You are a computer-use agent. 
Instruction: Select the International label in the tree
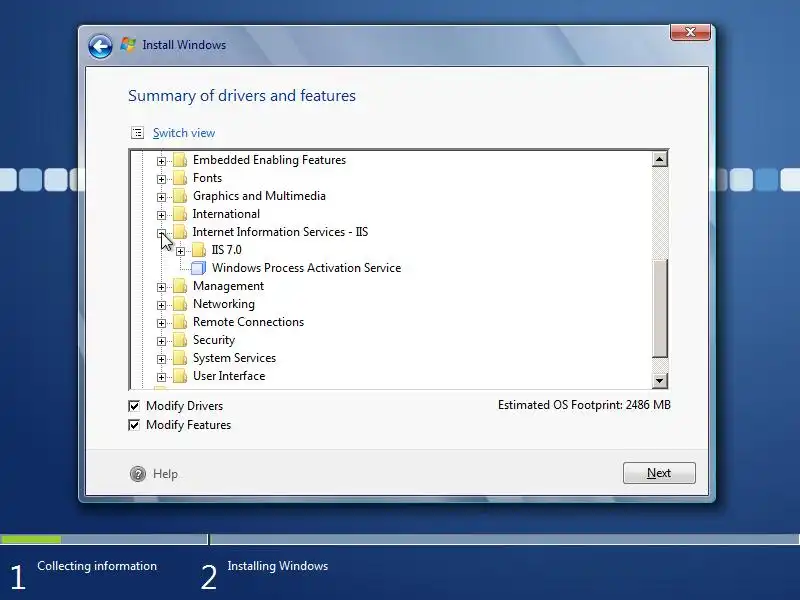(x=226, y=214)
